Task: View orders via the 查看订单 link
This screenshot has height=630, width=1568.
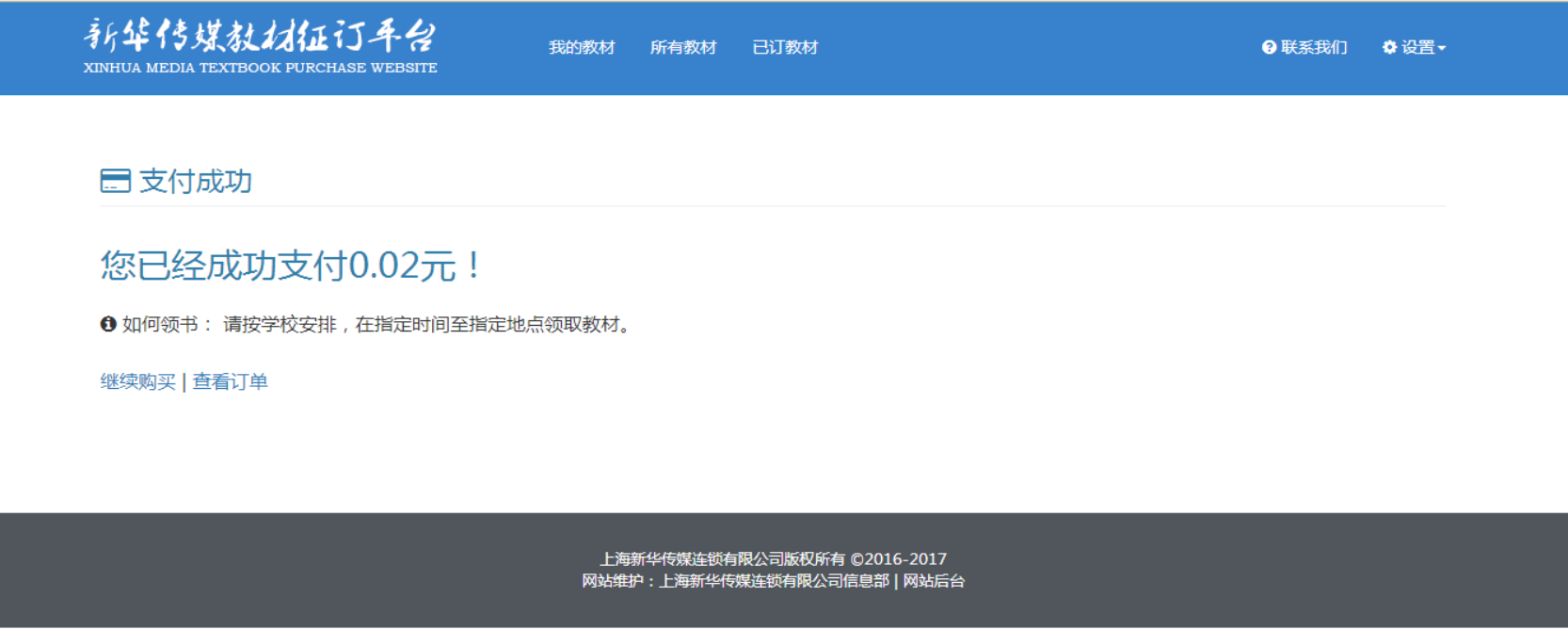Action: point(231,381)
